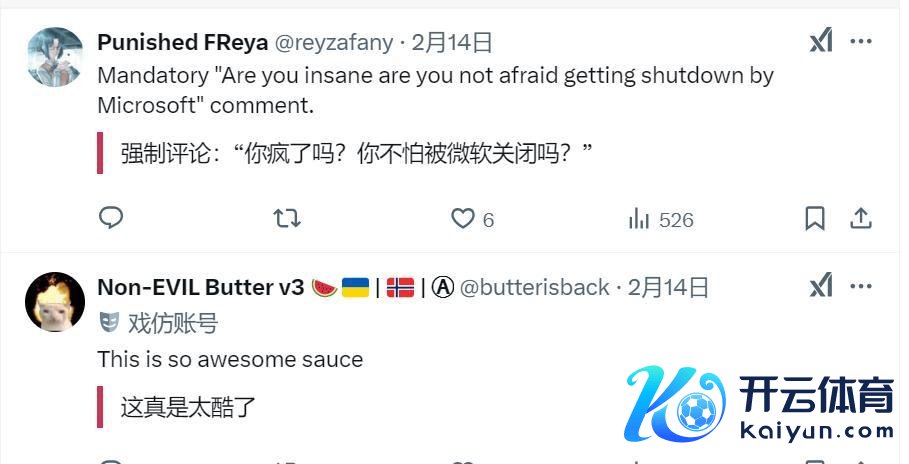Click the 戏仿账号 parody account label
909x464 pixels.
point(173,323)
